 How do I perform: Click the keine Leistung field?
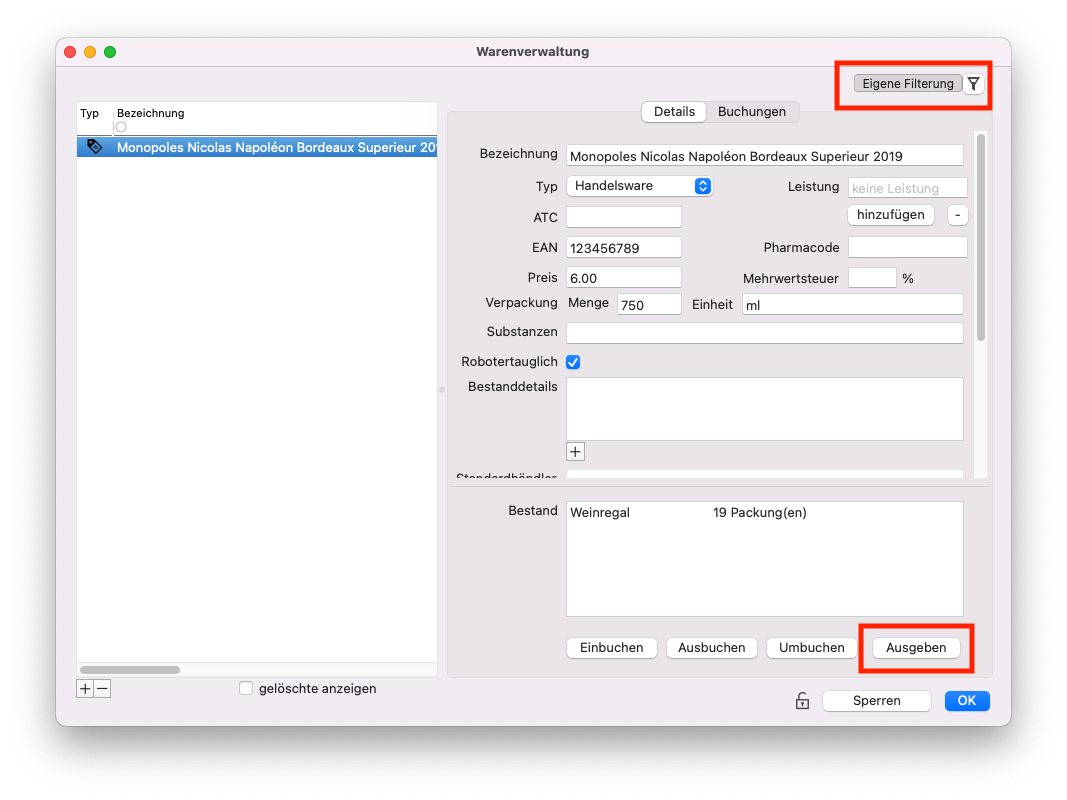pyautogui.click(x=908, y=188)
